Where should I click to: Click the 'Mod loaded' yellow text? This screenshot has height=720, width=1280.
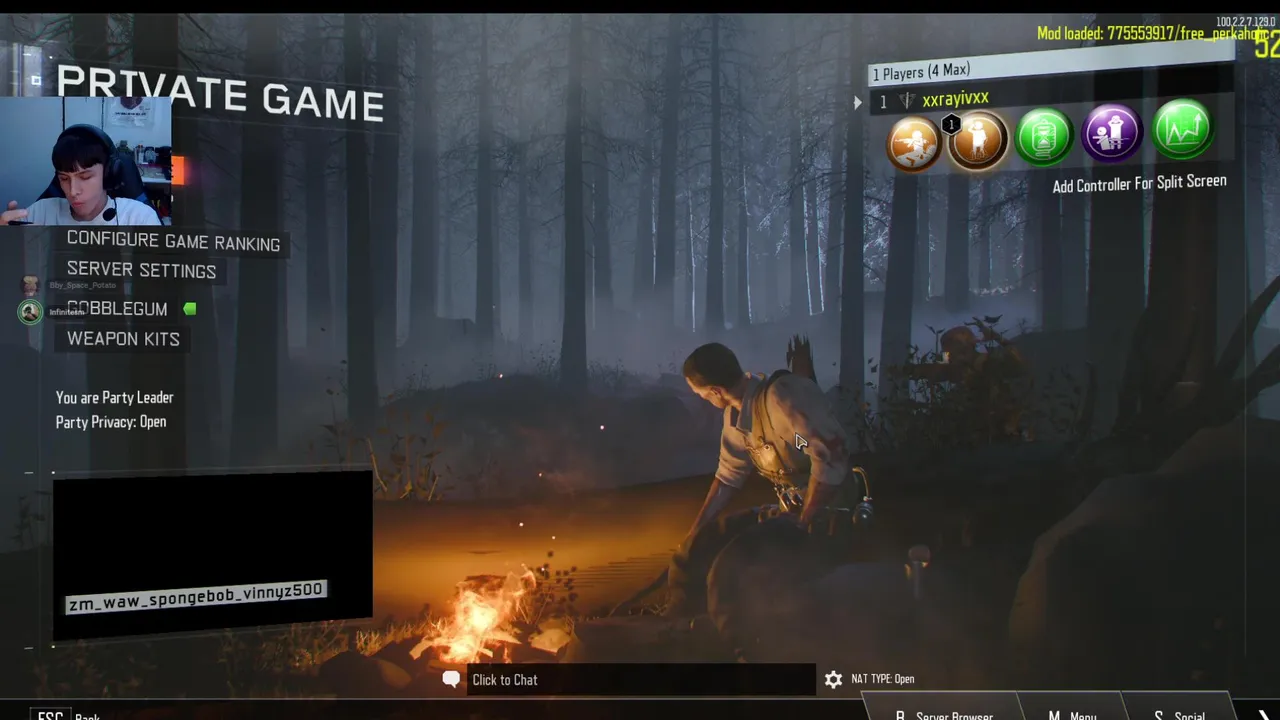tap(1152, 34)
